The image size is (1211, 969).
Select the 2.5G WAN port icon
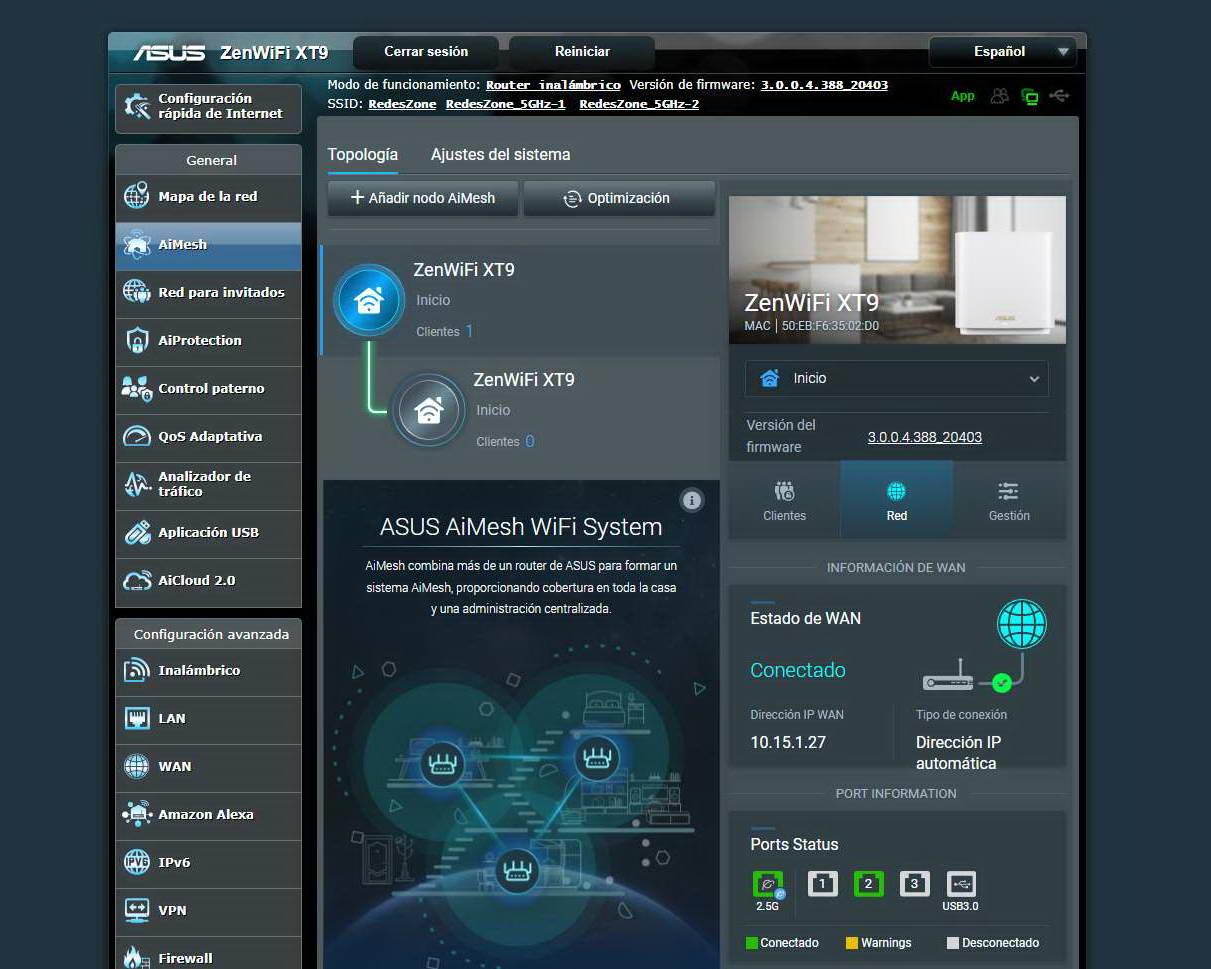coord(767,884)
